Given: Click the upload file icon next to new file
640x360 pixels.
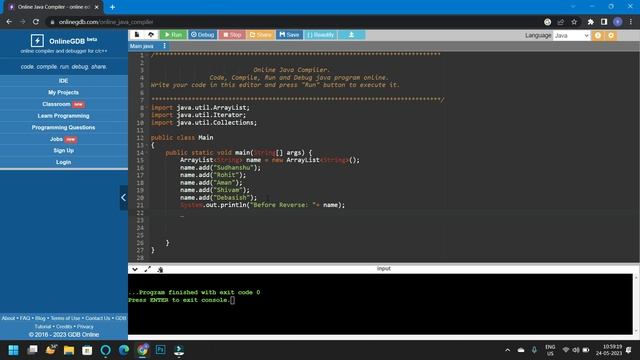Looking at the screenshot, I should 151,35.
